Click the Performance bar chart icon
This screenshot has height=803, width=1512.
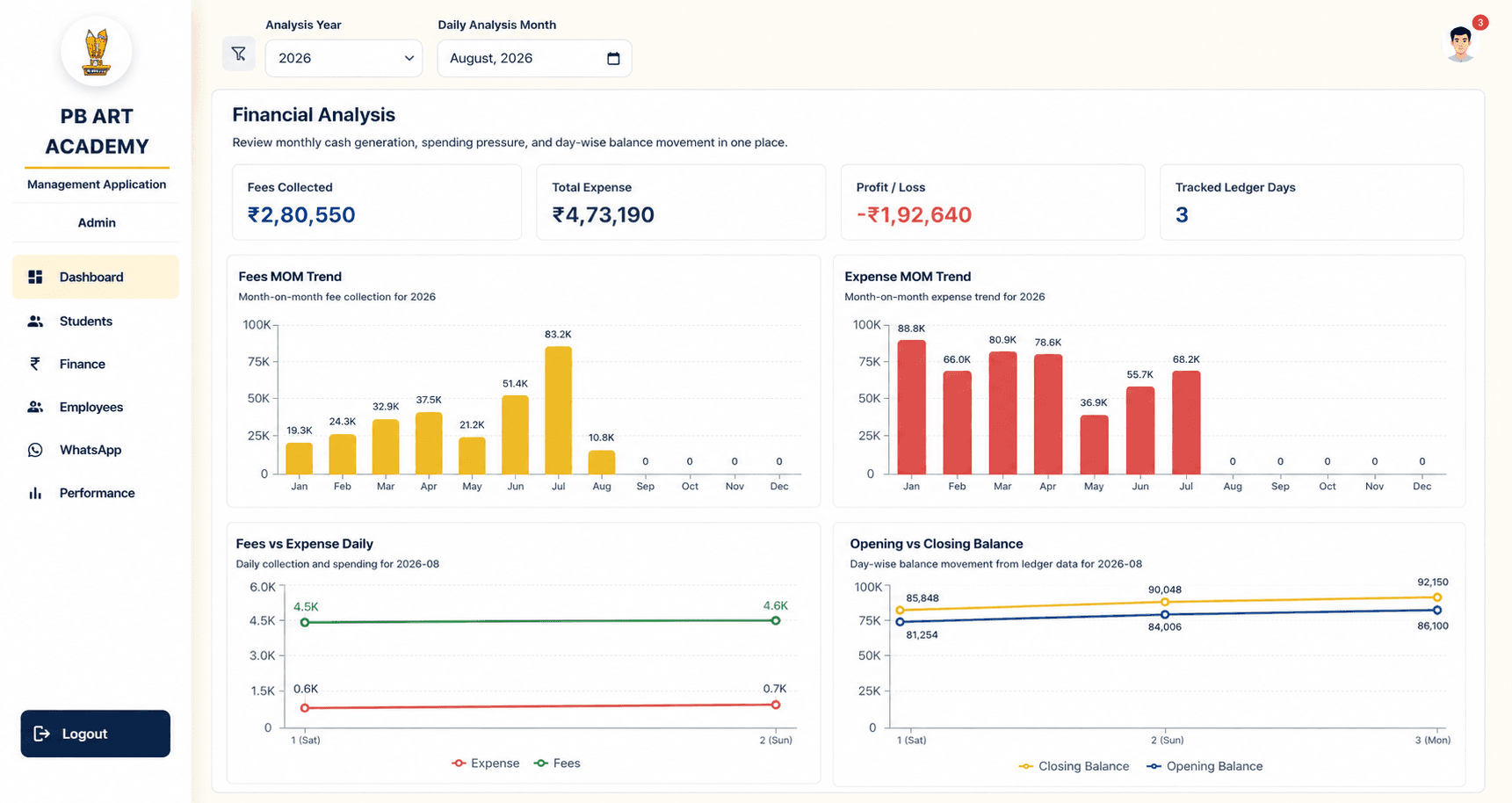[35, 493]
